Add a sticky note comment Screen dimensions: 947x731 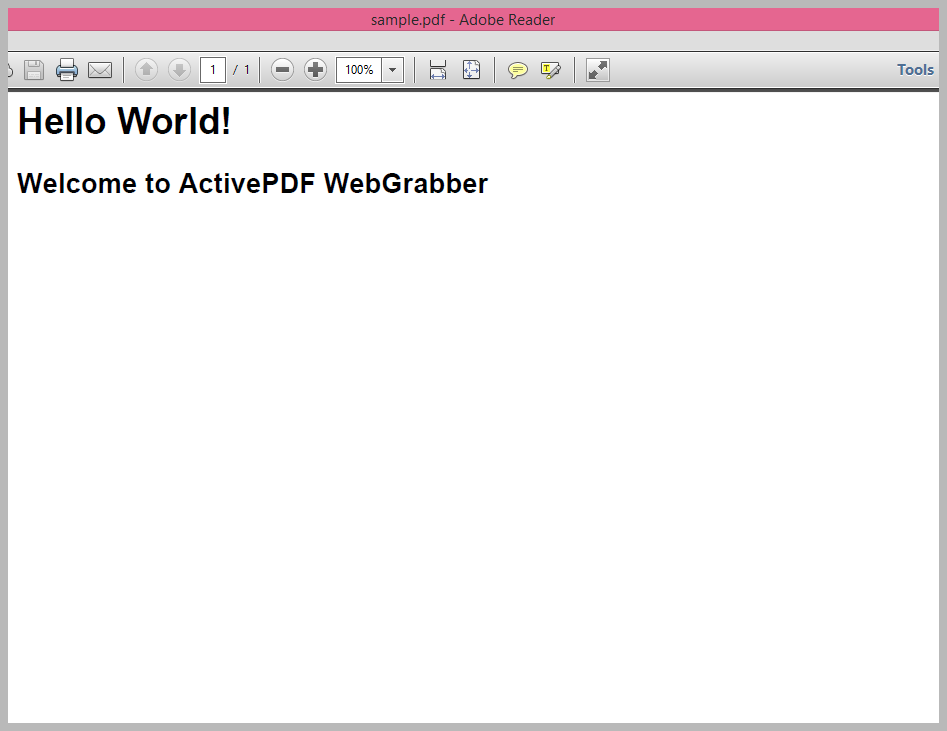pyautogui.click(x=518, y=71)
